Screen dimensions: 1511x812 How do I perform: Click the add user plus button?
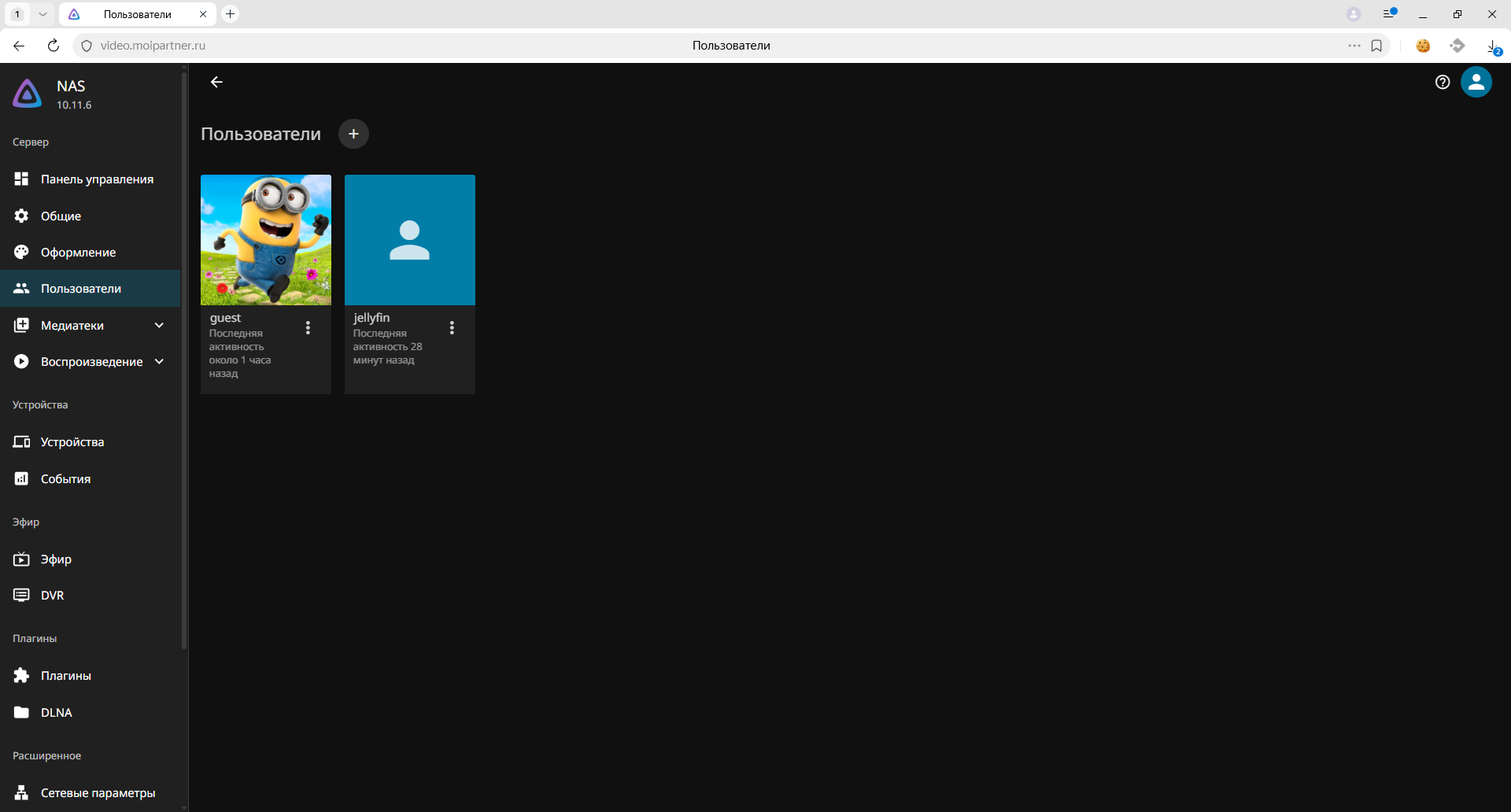coord(353,134)
